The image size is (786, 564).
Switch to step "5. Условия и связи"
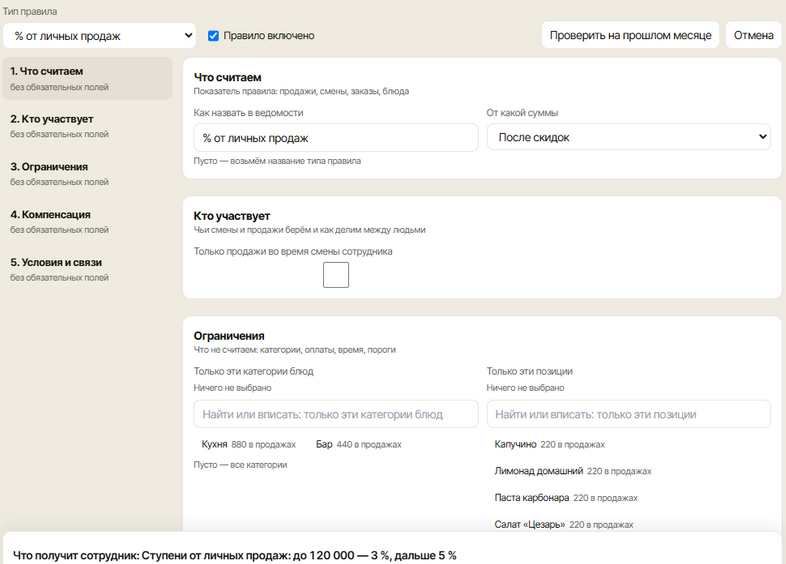[x=88, y=269]
